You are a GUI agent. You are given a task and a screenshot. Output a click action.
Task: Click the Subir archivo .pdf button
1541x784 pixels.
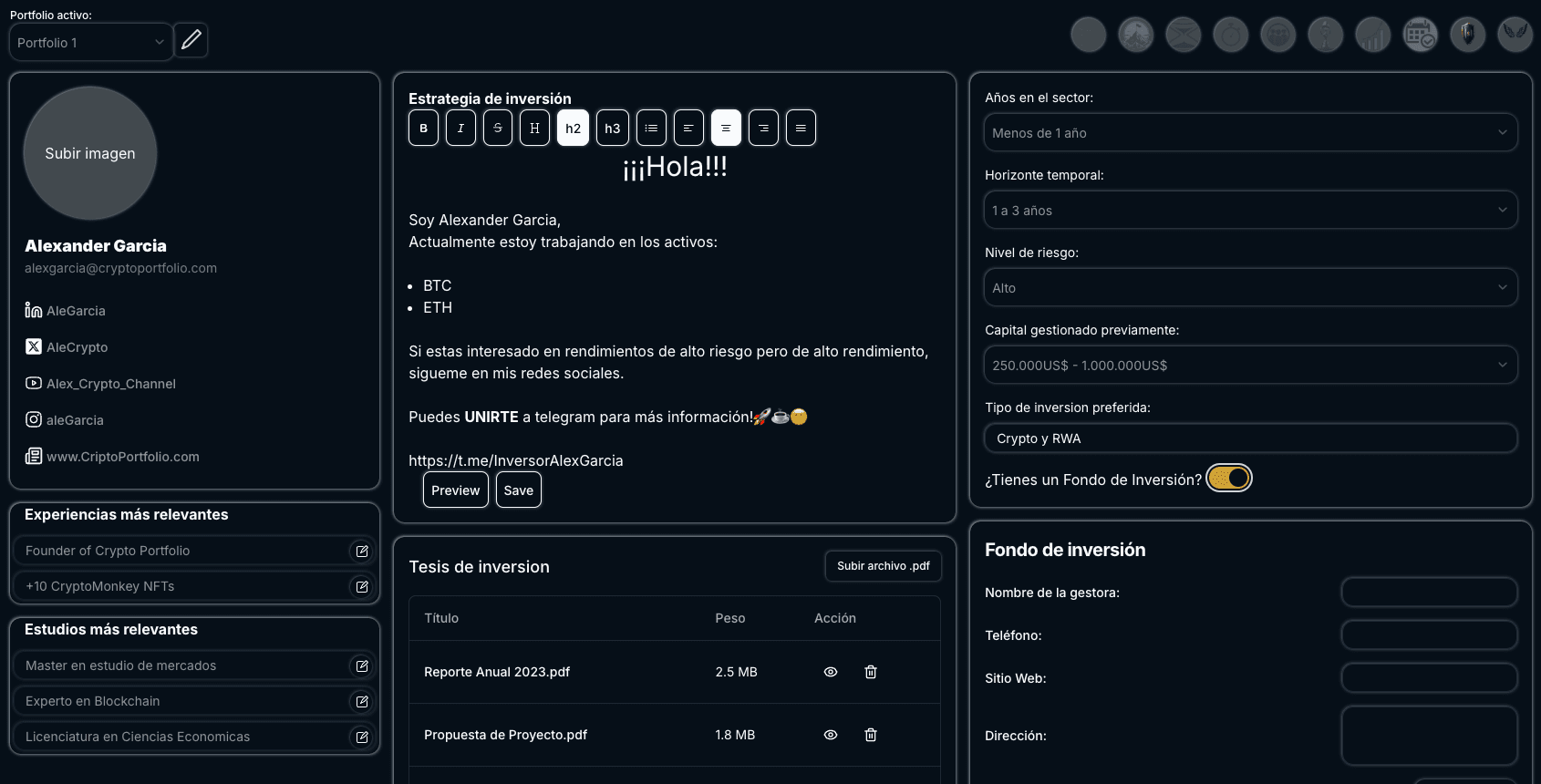click(883, 566)
